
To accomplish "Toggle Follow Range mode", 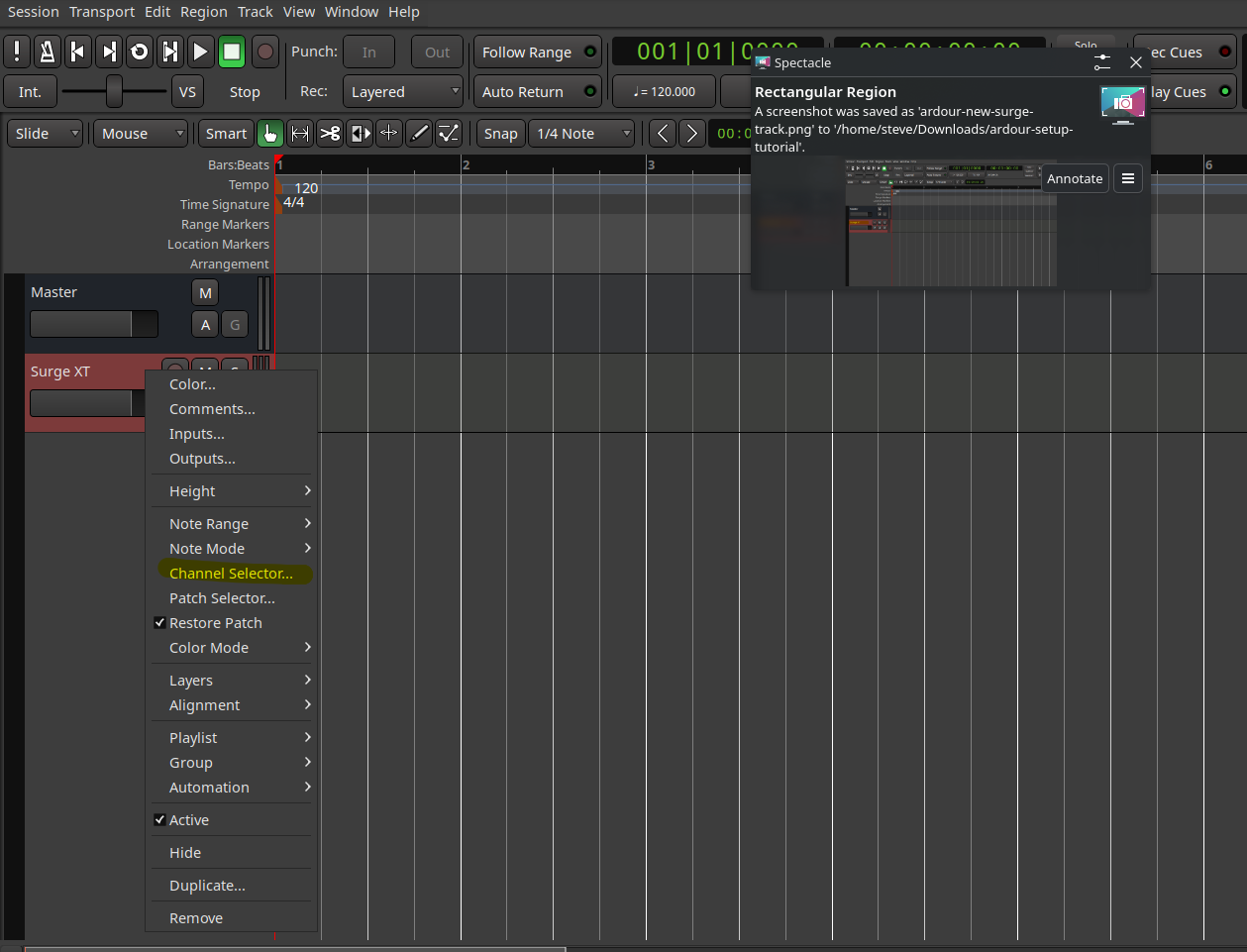I will 538,52.
